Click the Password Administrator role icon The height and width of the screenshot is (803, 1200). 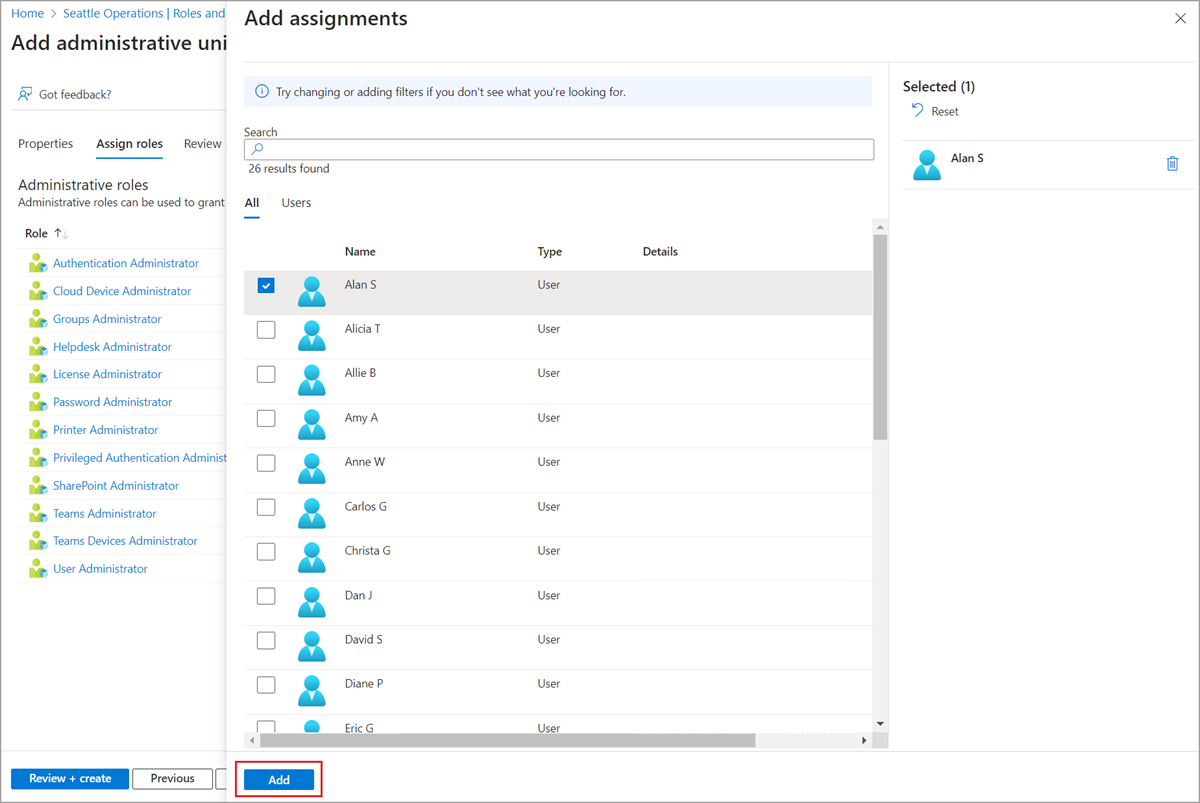pos(38,402)
